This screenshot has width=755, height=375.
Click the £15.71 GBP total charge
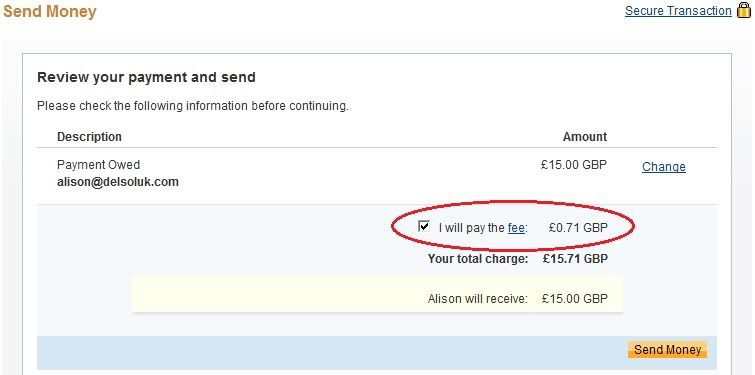[575, 259]
